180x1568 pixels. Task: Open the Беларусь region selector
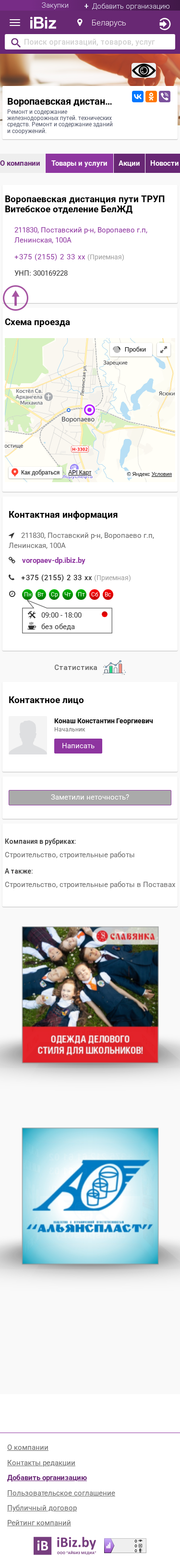pos(102,23)
